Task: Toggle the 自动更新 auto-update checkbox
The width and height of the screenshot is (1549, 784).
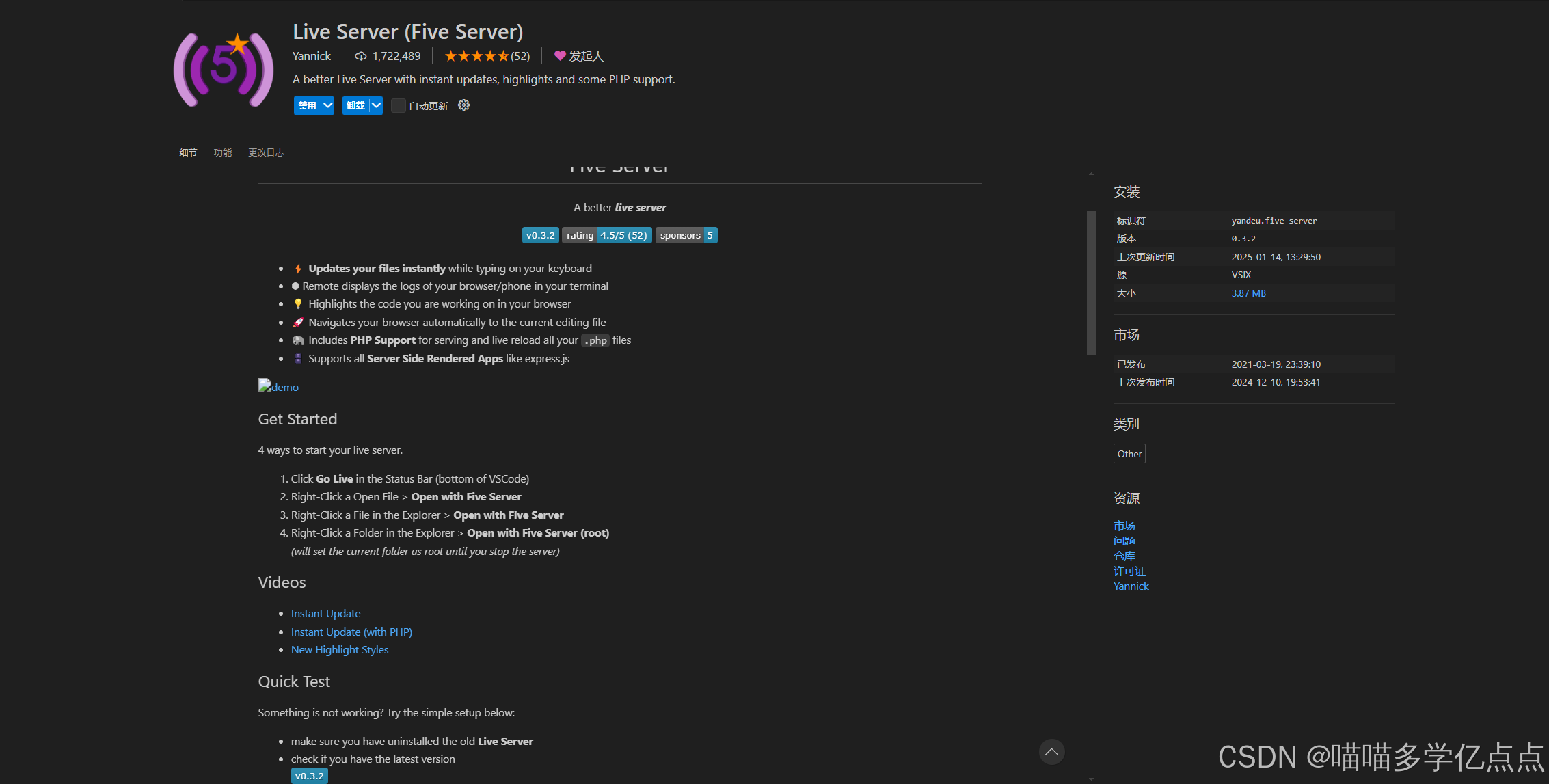Action: pyautogui.click(x=398, y=105)
